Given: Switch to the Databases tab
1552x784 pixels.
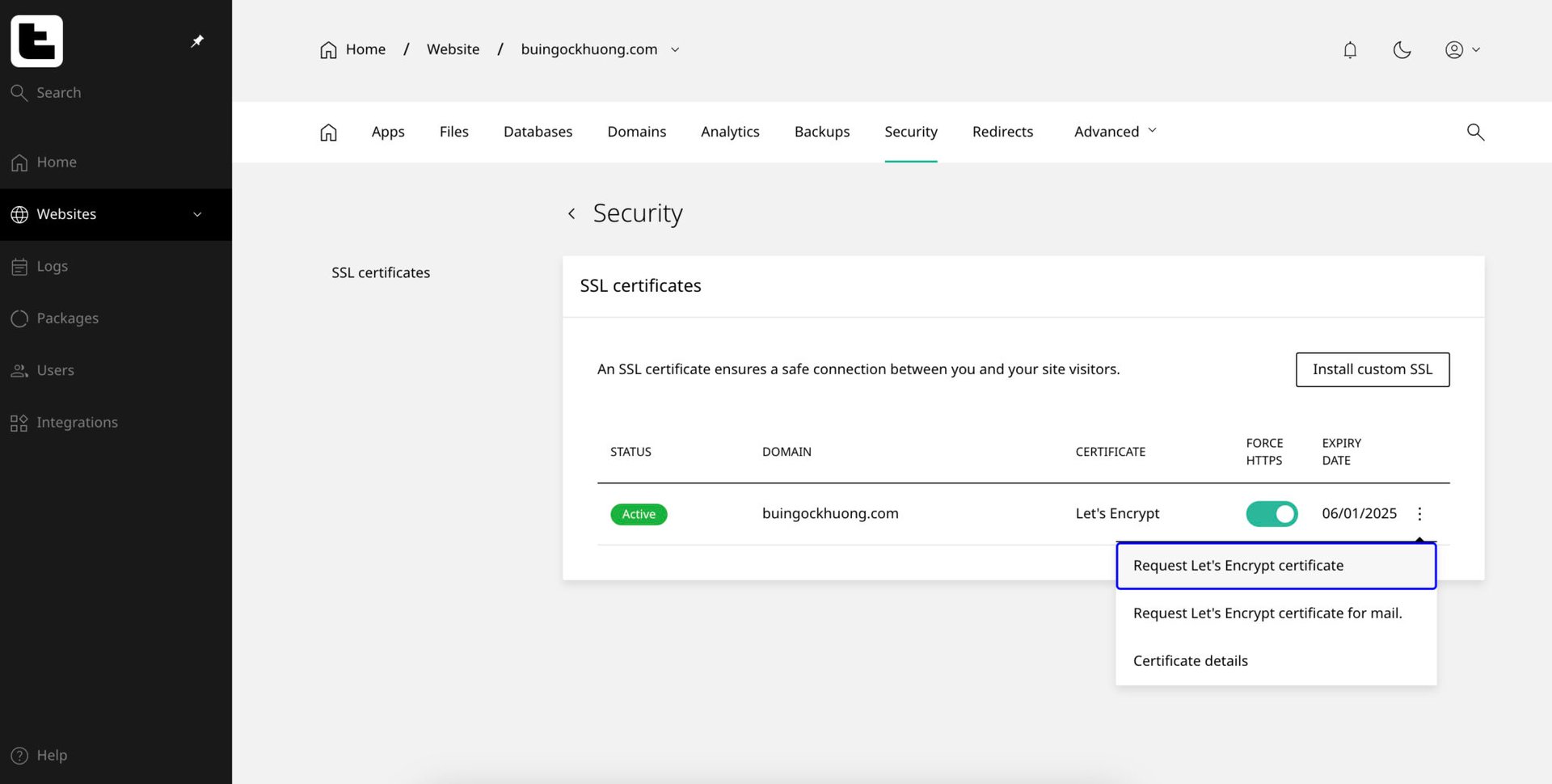Looking at the screenshot, I should coord(538,131).
